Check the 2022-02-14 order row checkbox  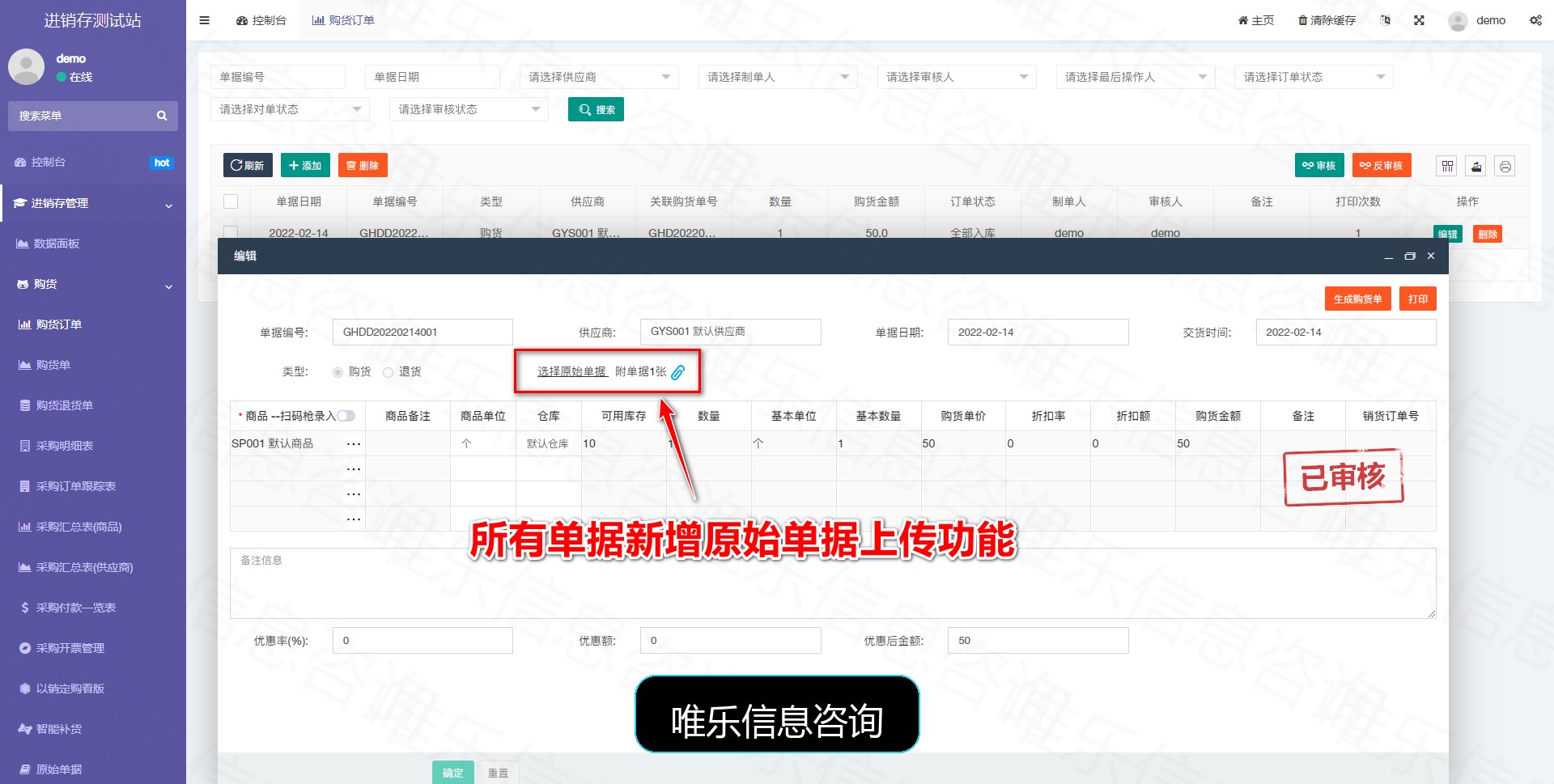pyautogui.click(x=231, y=232)
